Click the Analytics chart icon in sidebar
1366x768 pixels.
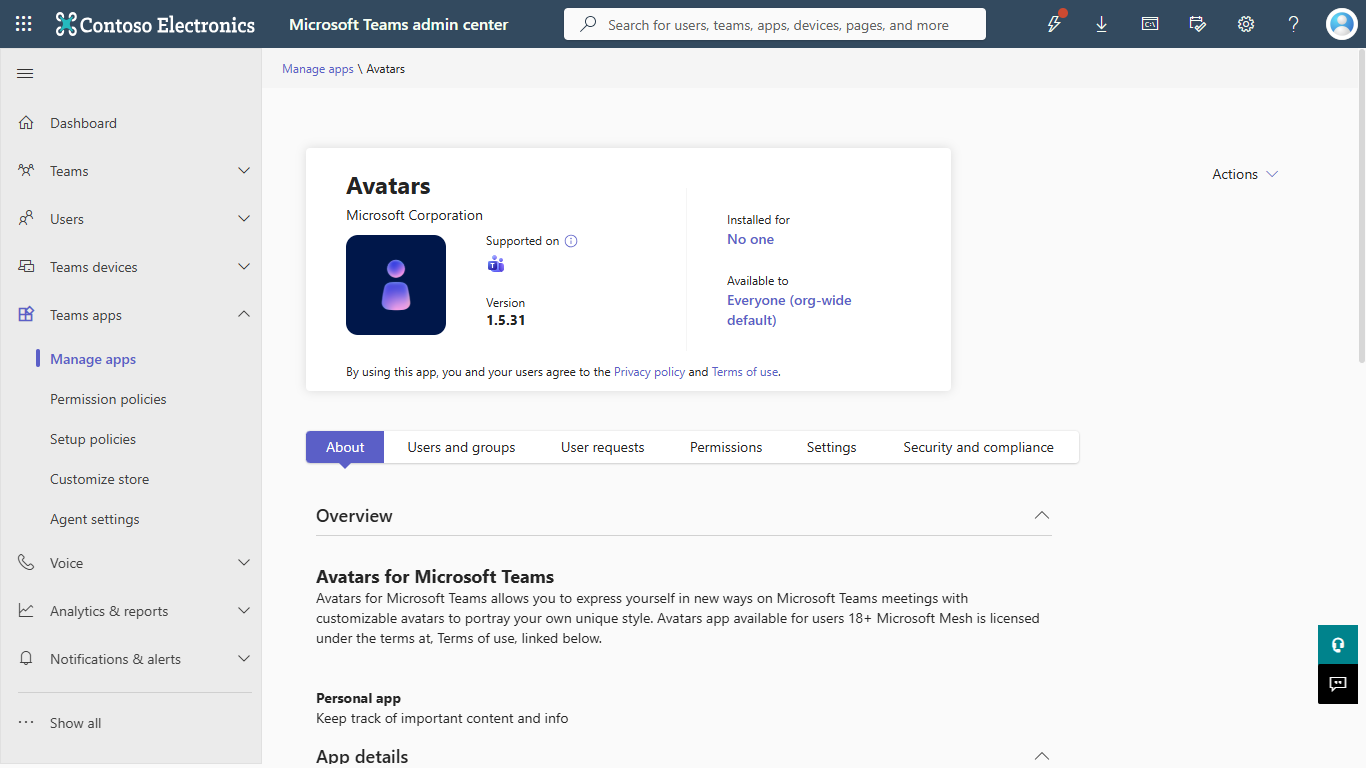(x=26, y=611)
